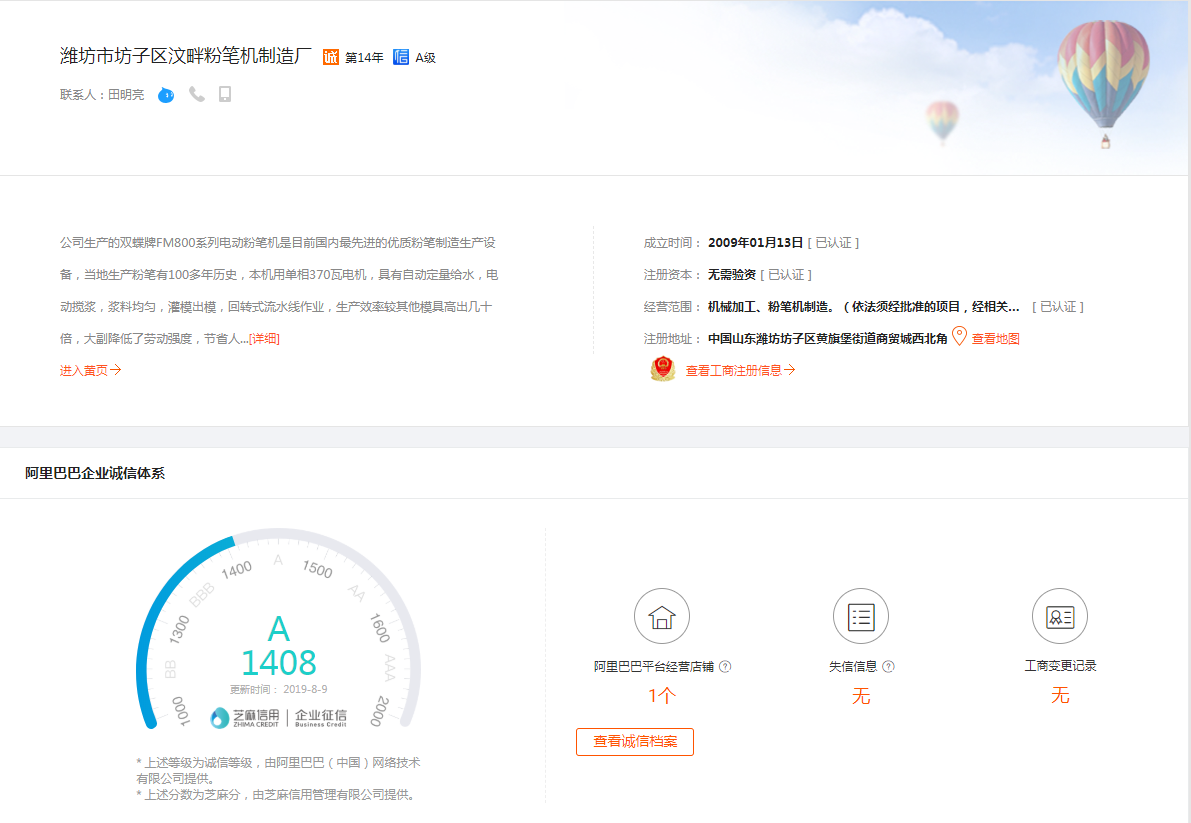Click the red police emblem icon
The height and width of the screenshot is (823, 1191).
(x=662, y=369)
